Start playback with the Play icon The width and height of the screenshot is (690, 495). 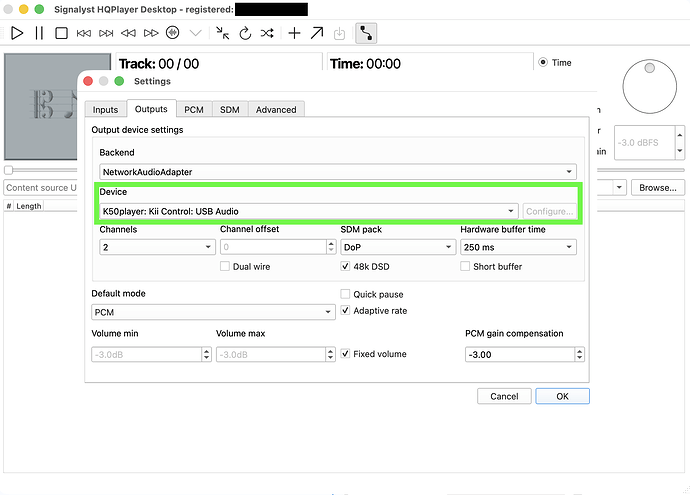click(x=17, y=33)
